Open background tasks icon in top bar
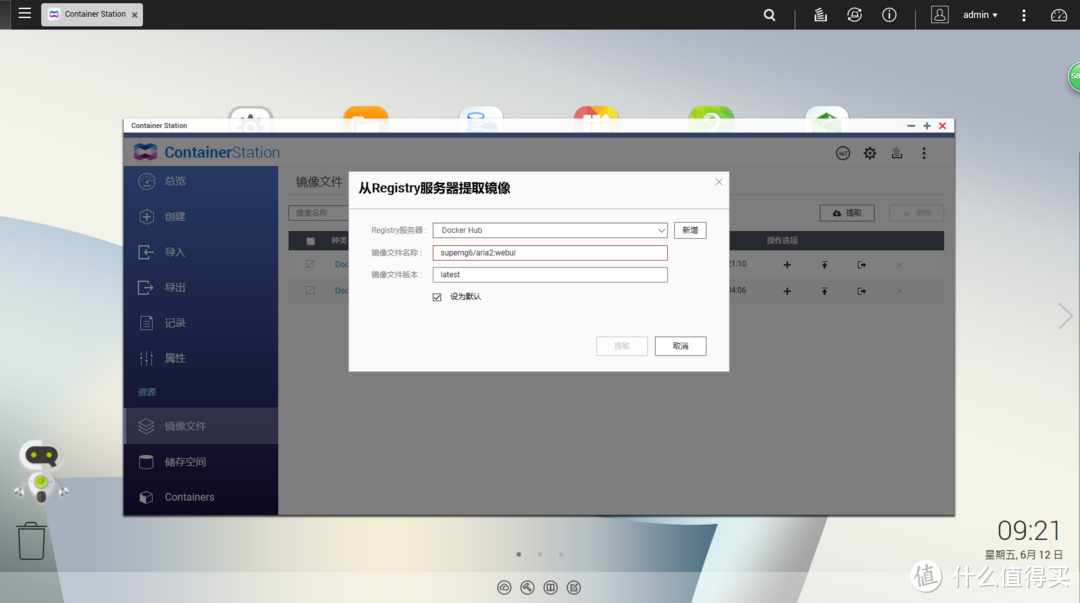This screenshot has width=1080, height=603. pos(820,14)
